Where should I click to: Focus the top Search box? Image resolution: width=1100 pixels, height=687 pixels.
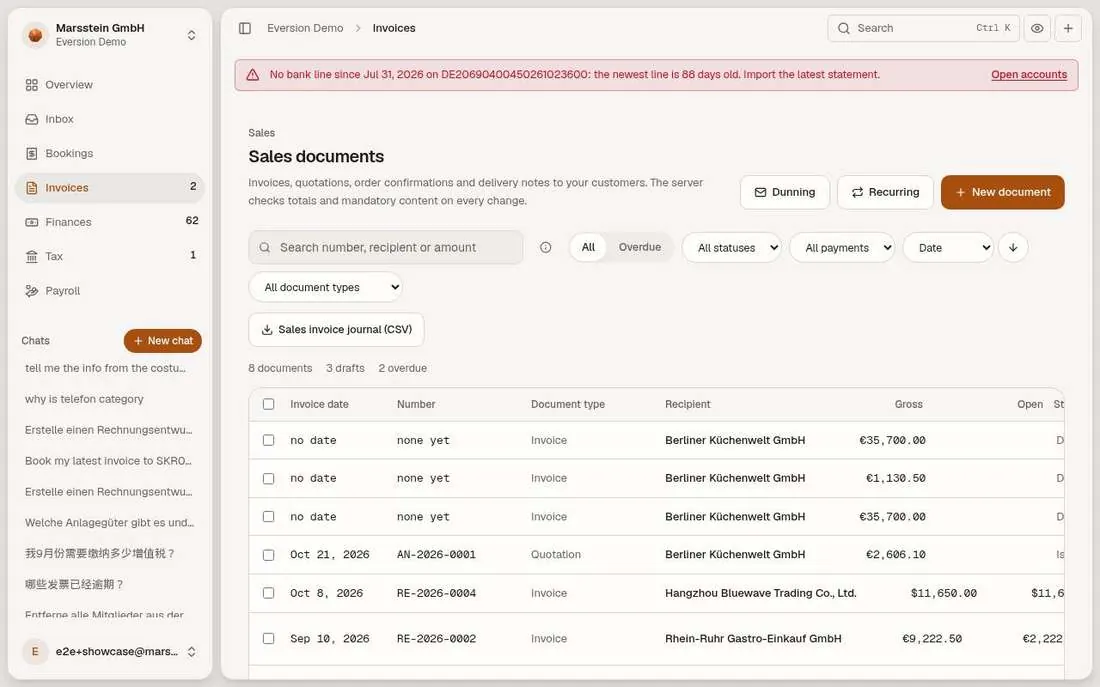(x=923, y=28)
